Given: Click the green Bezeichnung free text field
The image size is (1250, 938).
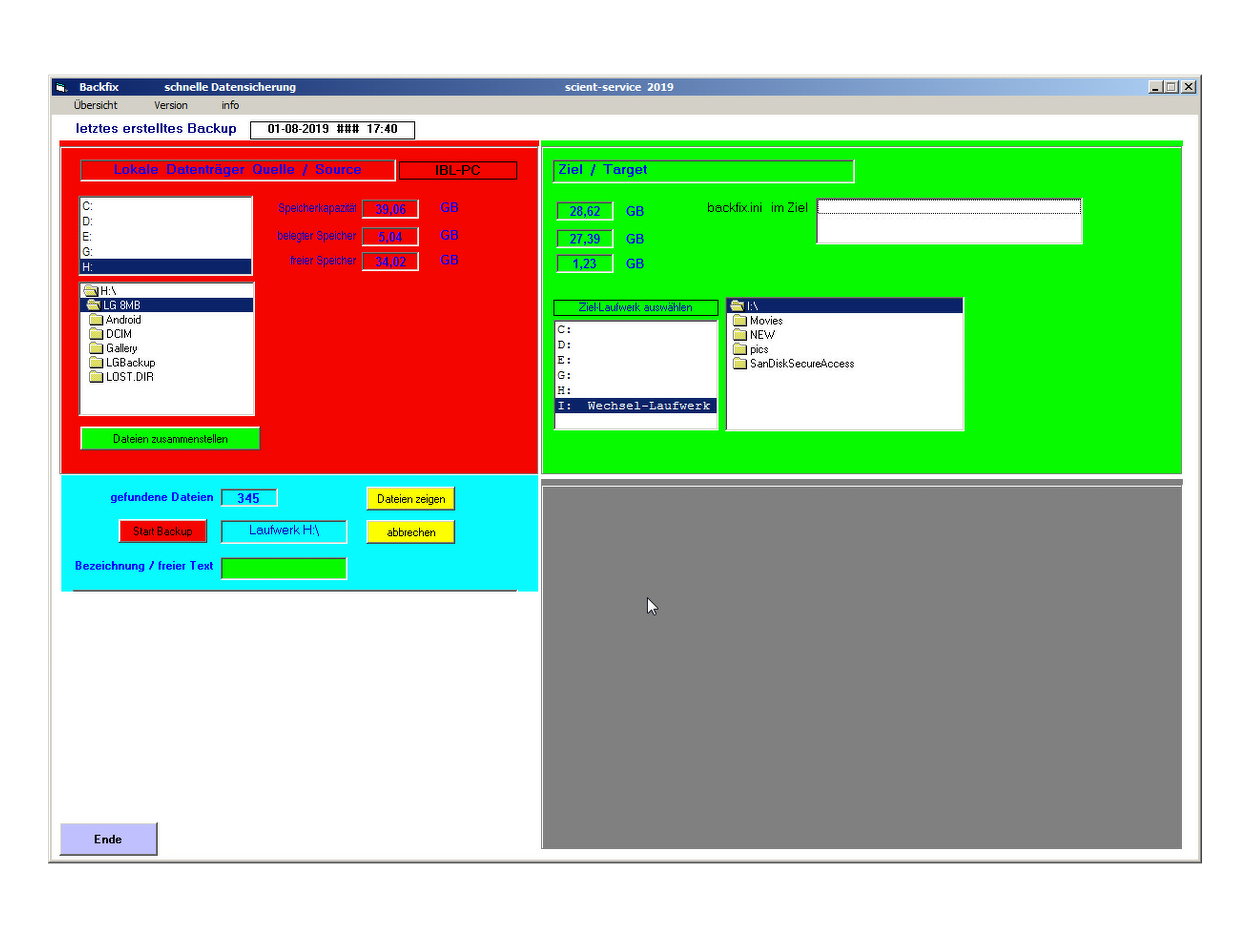Looking at the screenshot, I should (283, 568).
